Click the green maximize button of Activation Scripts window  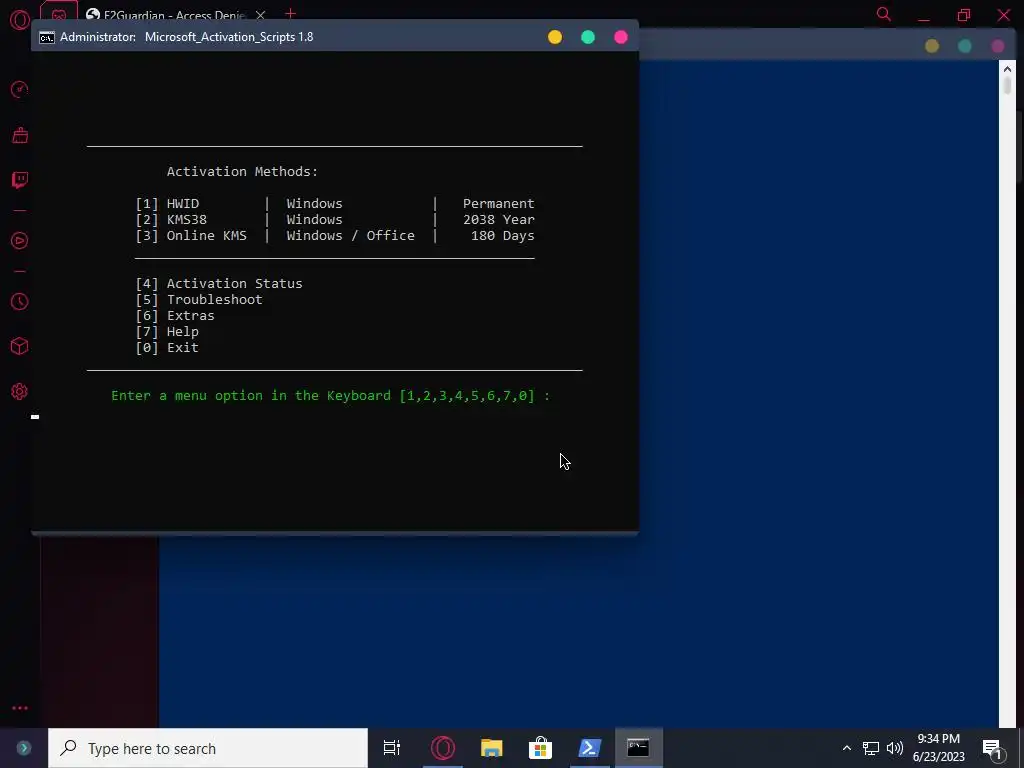coord(588,37)
